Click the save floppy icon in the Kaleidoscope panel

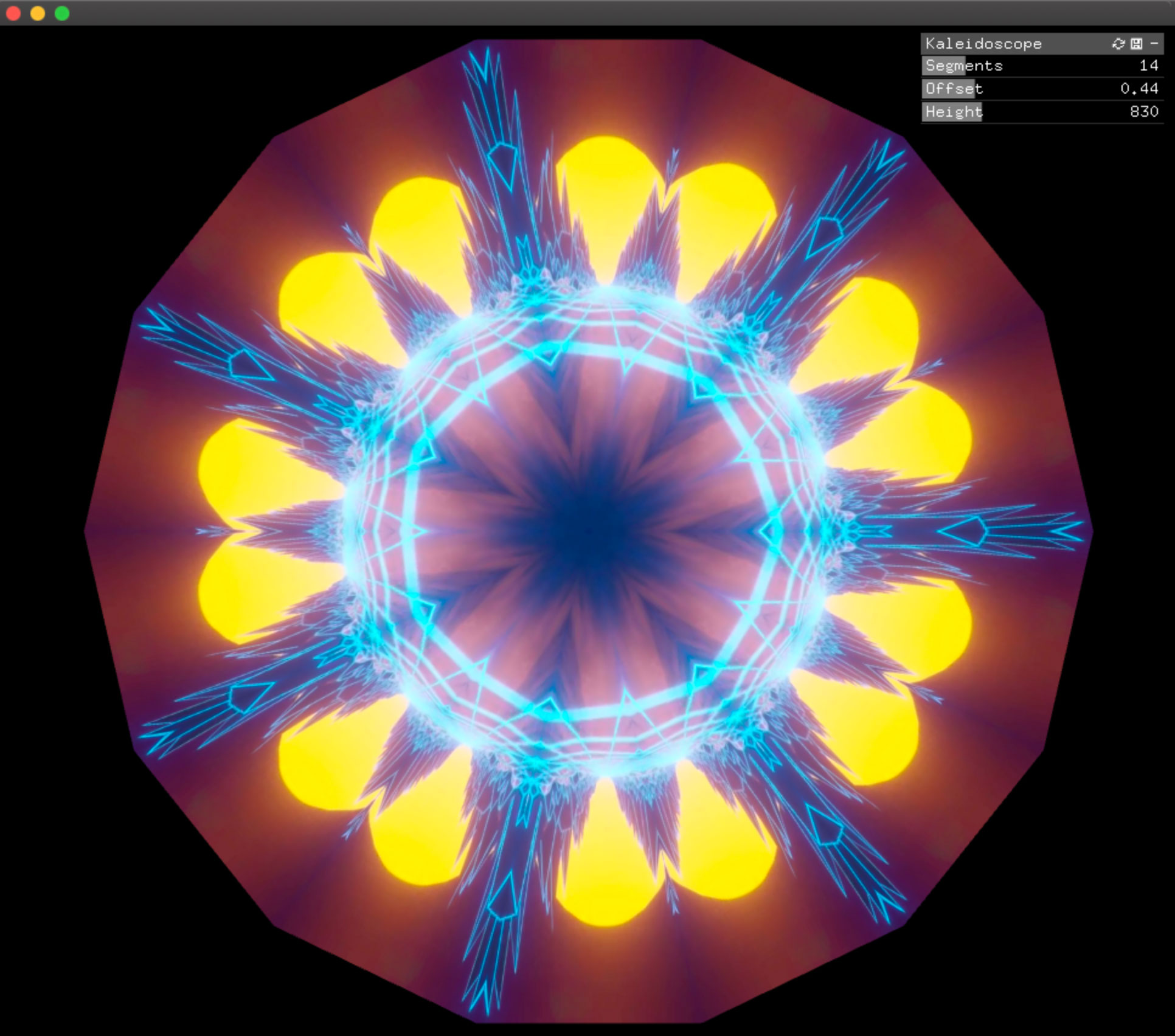[1137, 44]
